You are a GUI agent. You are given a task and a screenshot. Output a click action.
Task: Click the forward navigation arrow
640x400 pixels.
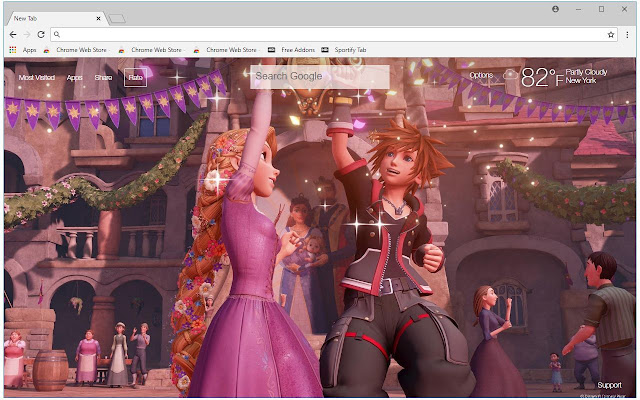[x=27, y=35]
